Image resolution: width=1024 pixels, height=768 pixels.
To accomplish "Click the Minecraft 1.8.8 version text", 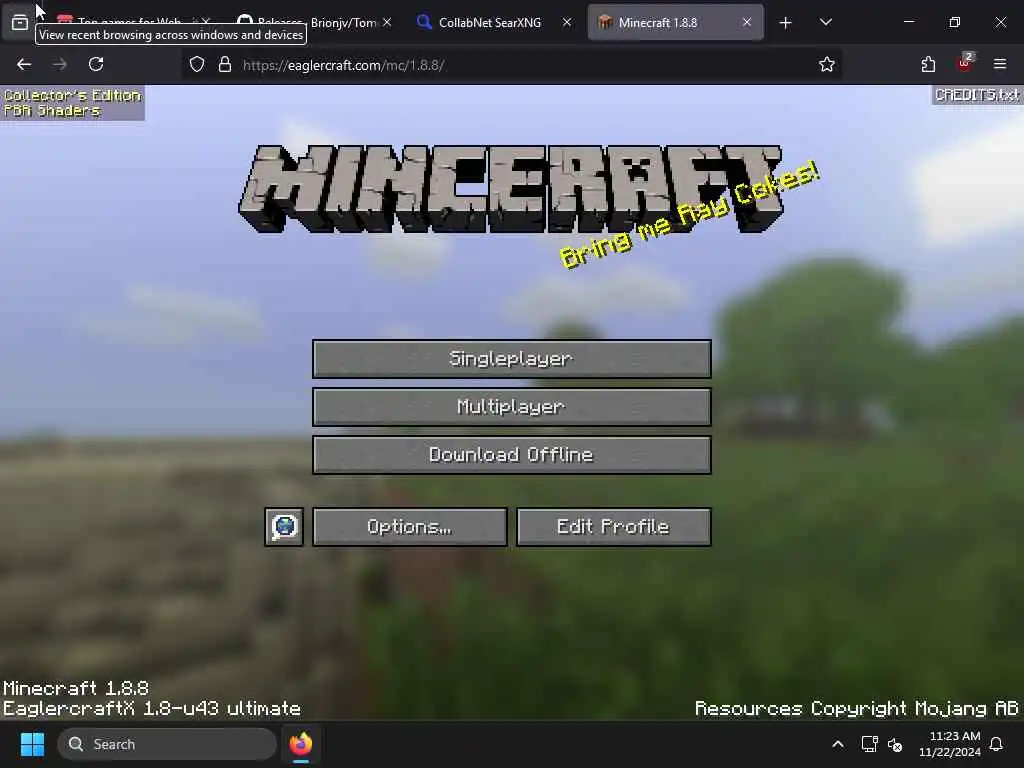I will tap(76, 688).
